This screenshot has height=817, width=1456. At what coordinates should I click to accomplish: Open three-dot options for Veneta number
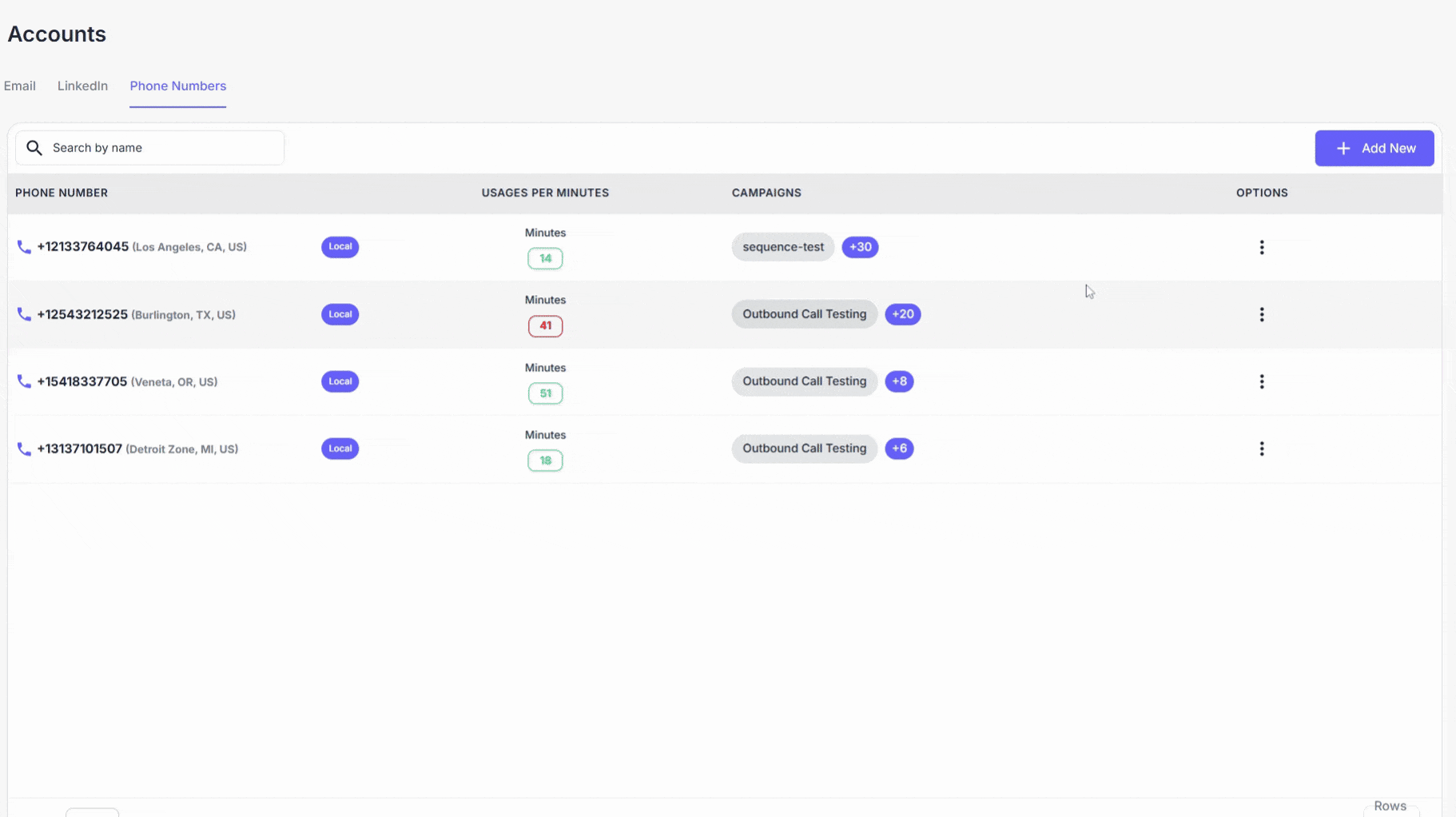click(1262, 381)
